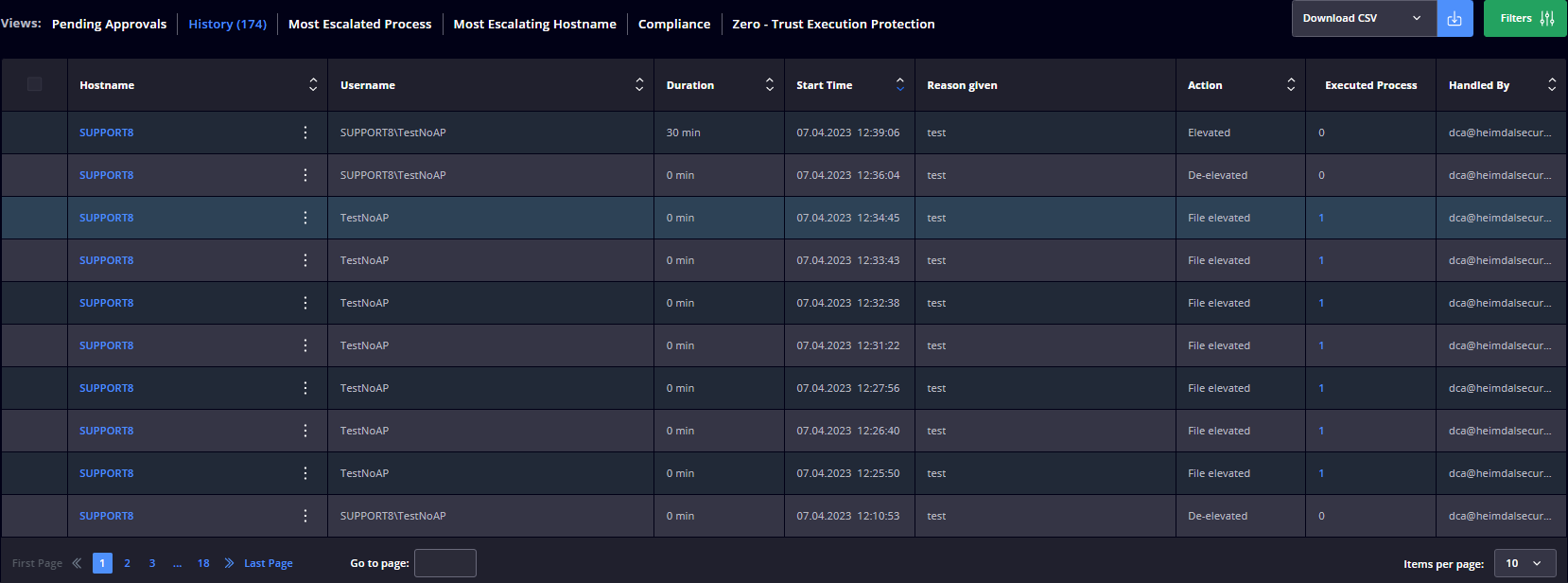Viewport: 1568px width, 583px height.
Task: Open row menu for 12:34:45 entry
Action: click(x=305, y=218)
